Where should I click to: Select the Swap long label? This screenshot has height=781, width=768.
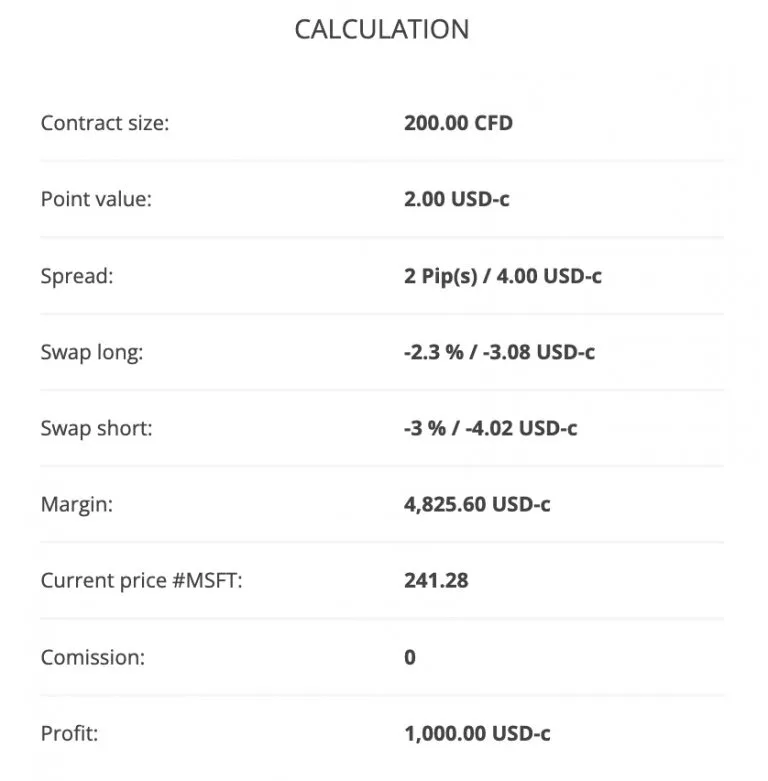coord(92,352)
